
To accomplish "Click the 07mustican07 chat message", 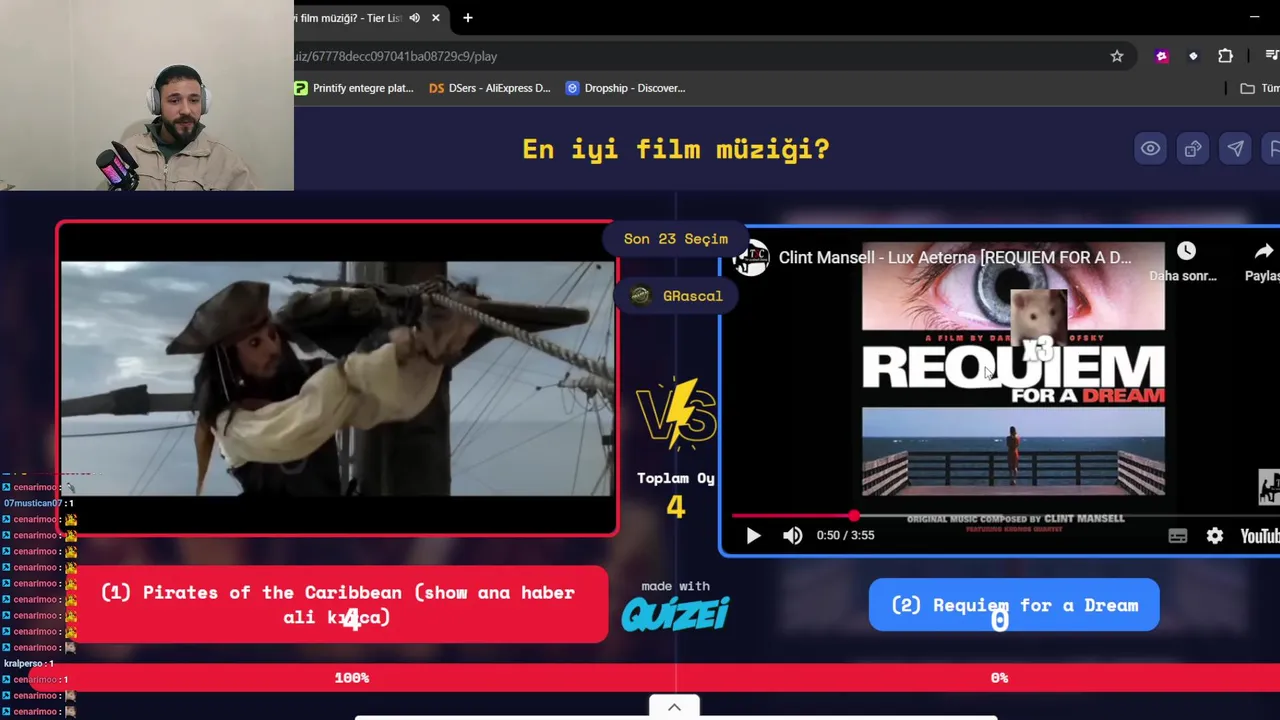I will pyautogui.click(x=39, y=503).
